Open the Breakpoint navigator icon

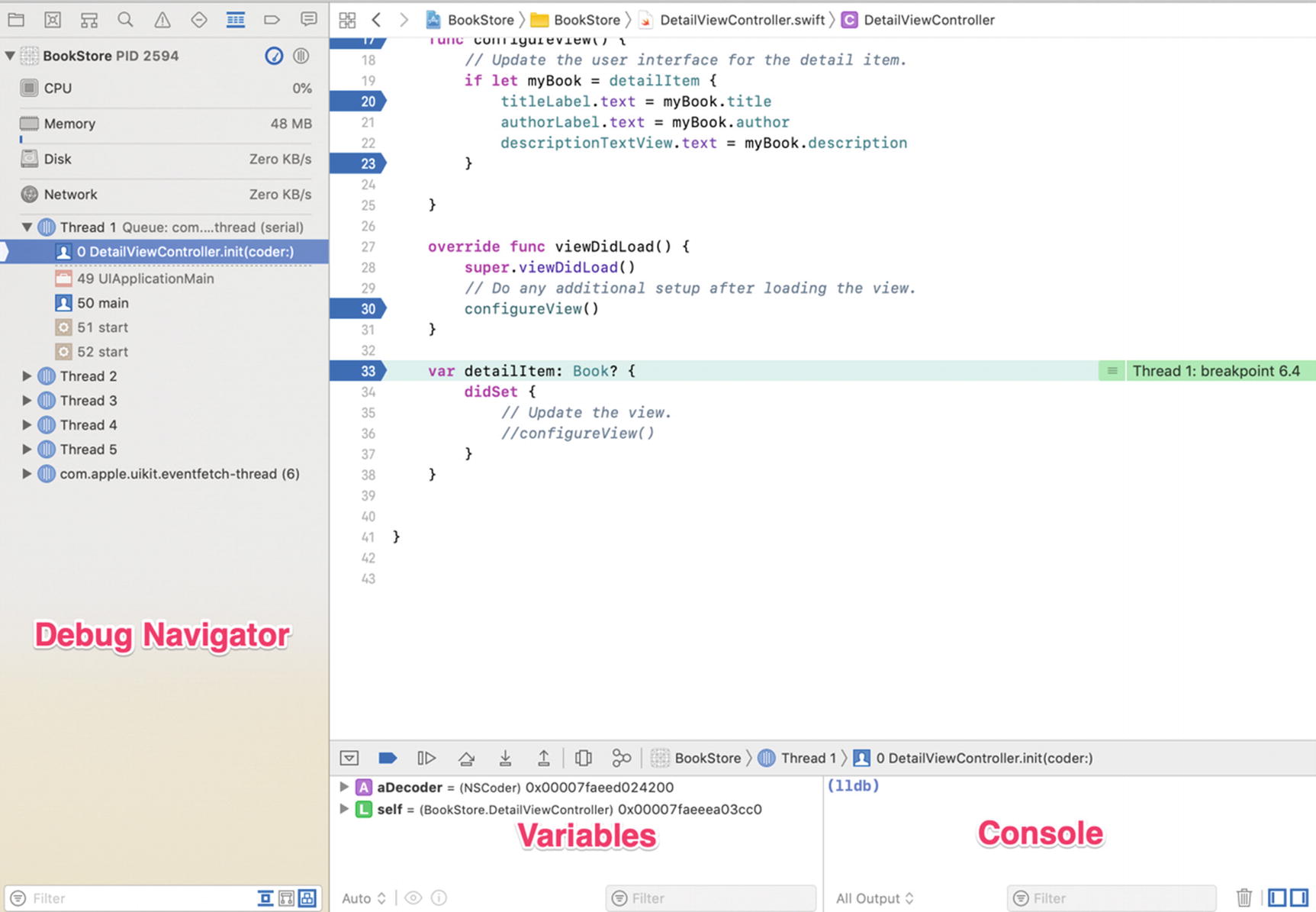(x=272, y=20)
